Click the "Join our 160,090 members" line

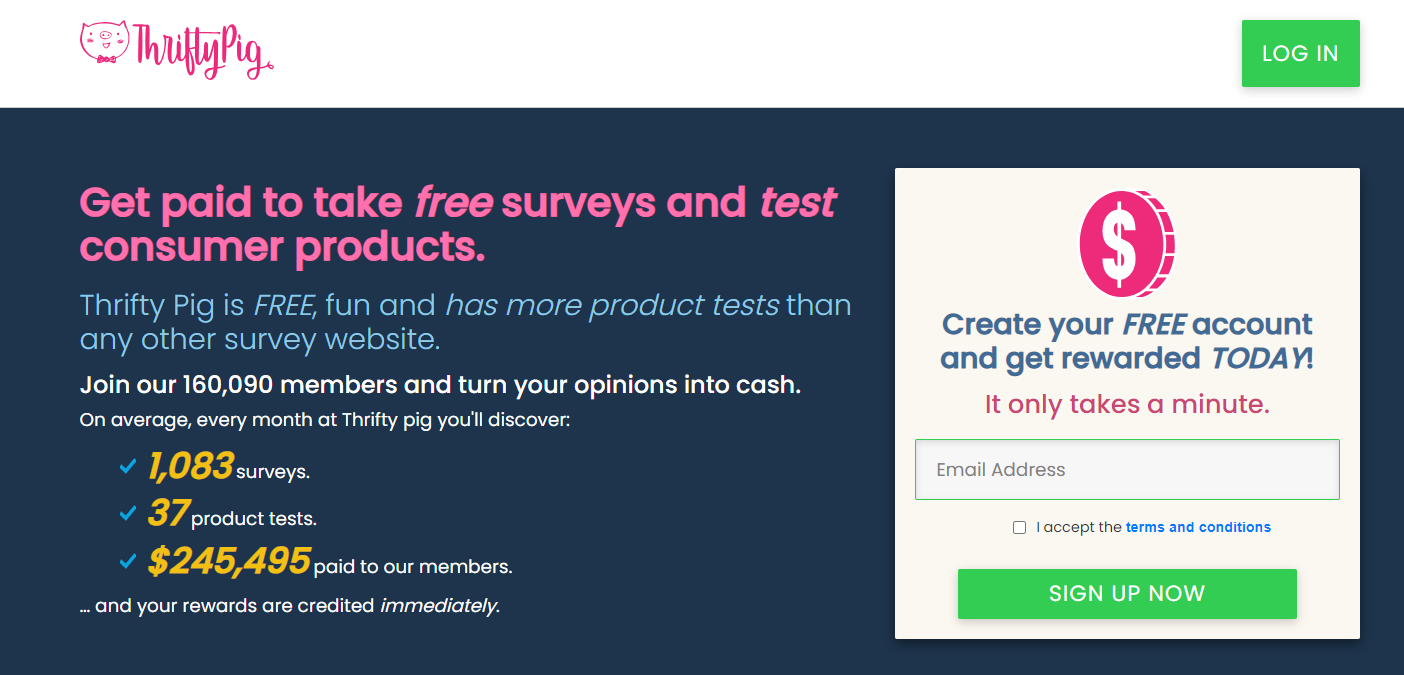(440, 385)
